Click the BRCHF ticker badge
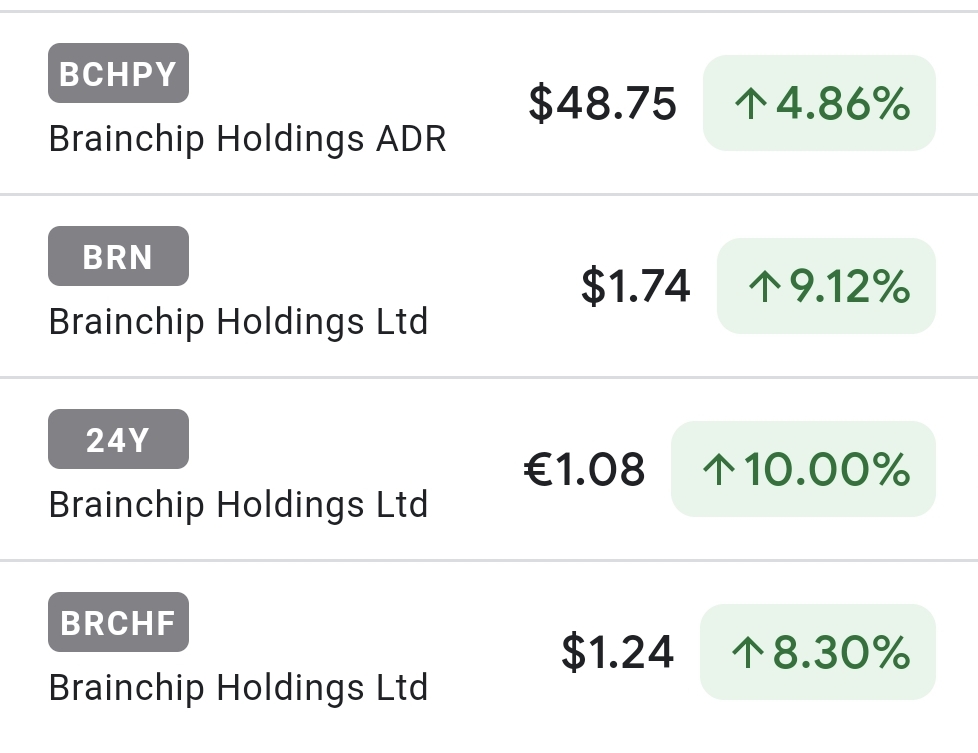978x753 pixels. (118, 623)
